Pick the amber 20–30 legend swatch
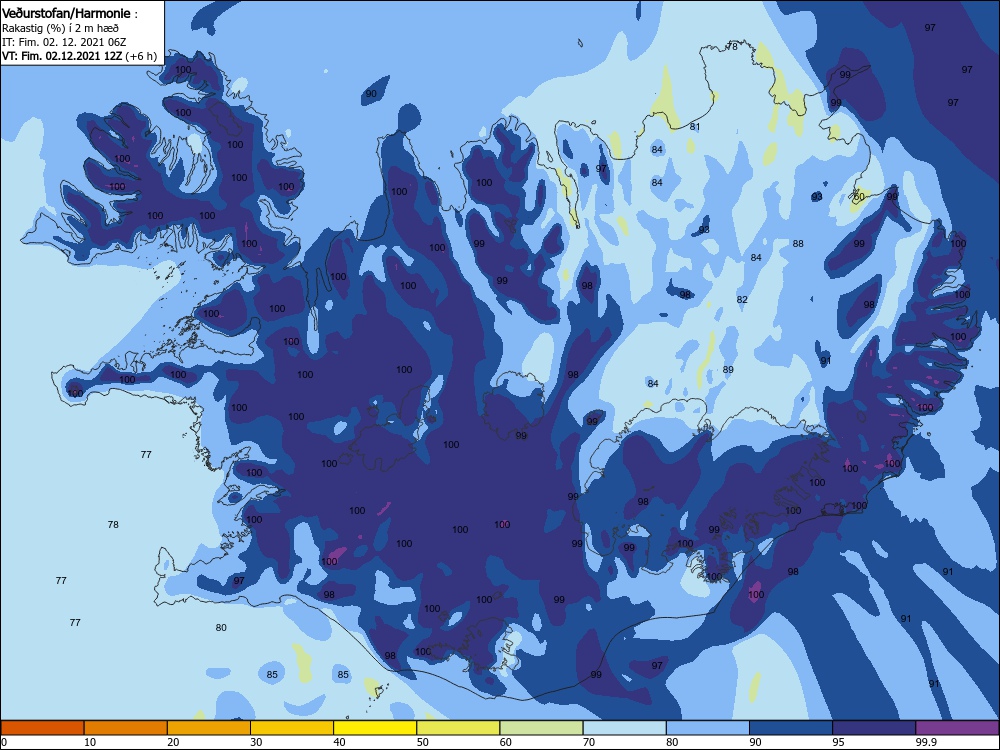 tap(209, 728)
